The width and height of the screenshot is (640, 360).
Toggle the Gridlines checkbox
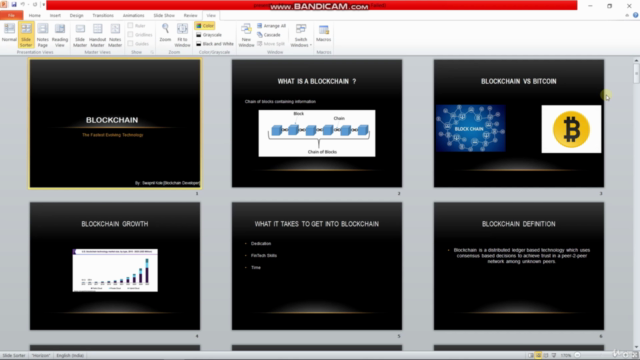[x=130, y=35]
